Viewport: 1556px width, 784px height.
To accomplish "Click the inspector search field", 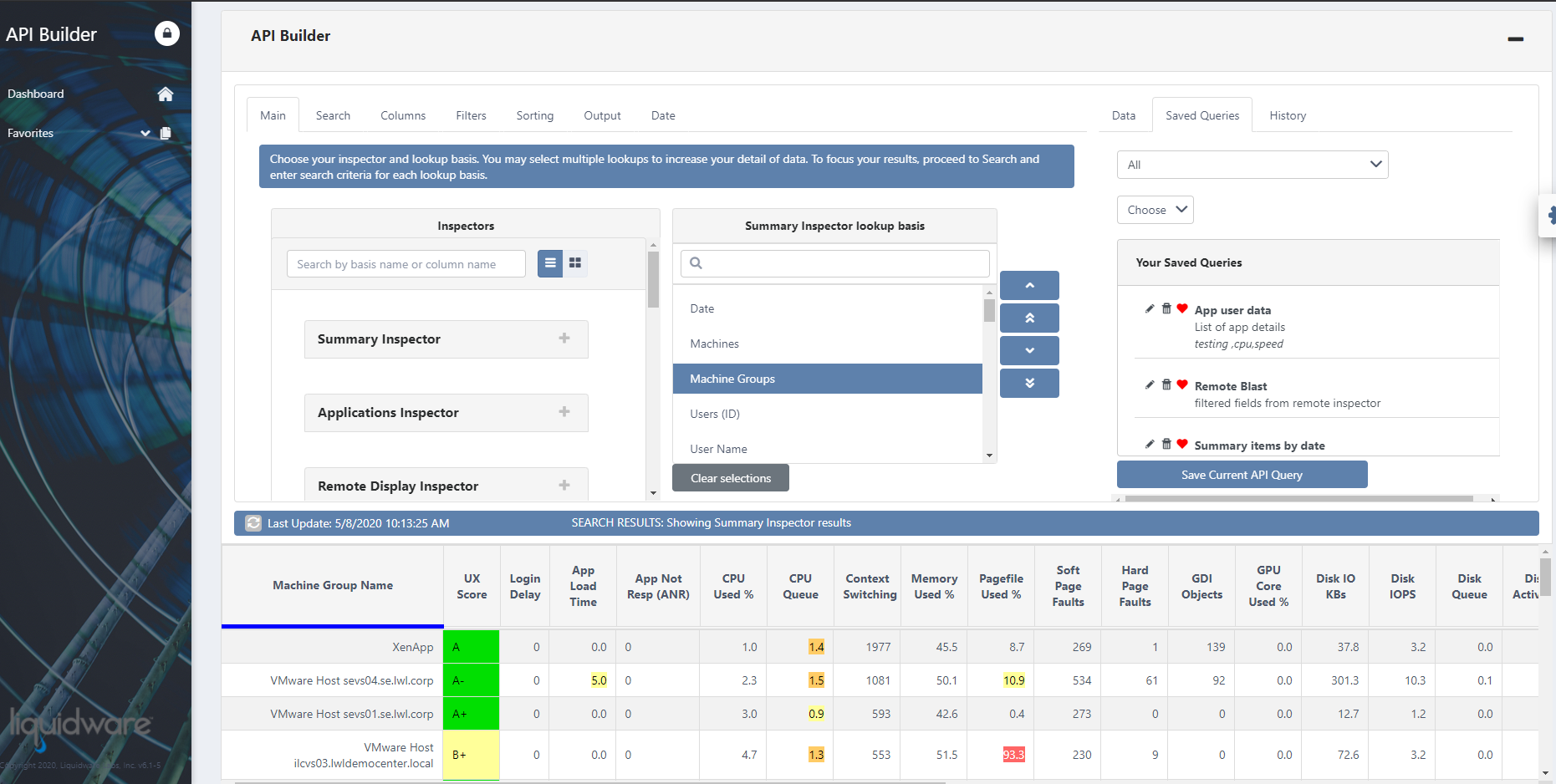I will point(406,264).
